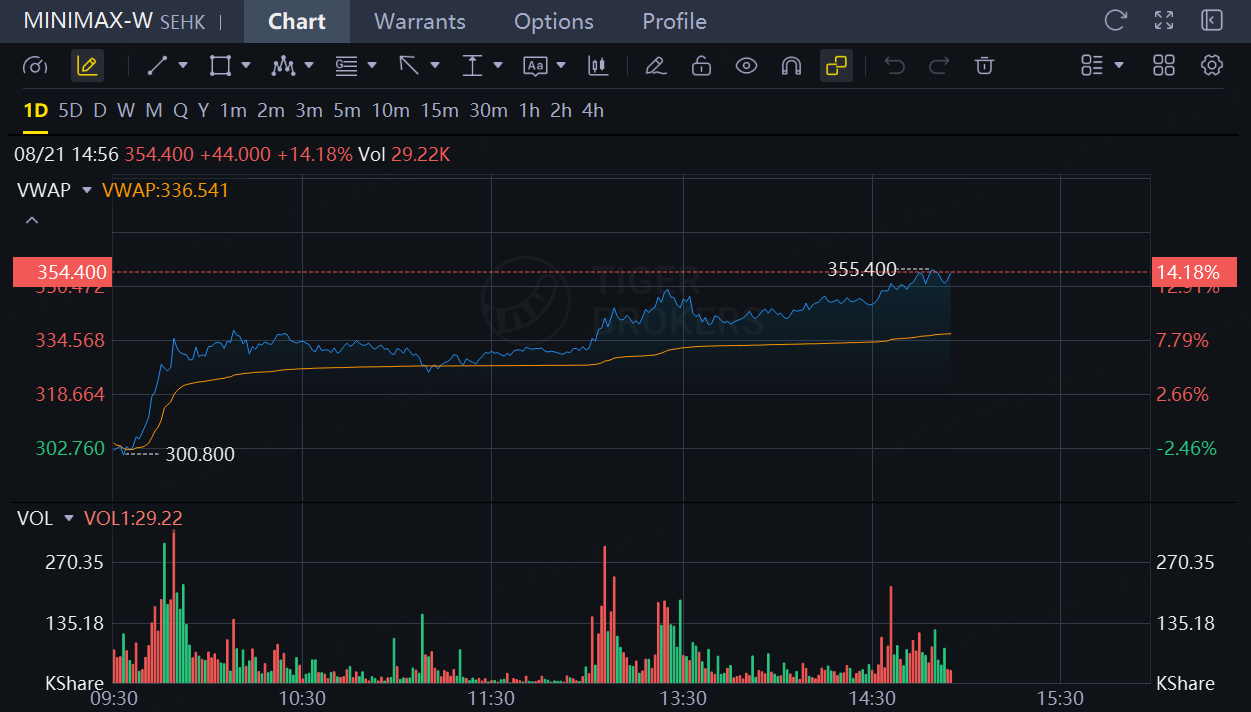Select the arrow marker drawing tool
This screenshot has width=1251, height=712.
point(409,66)
